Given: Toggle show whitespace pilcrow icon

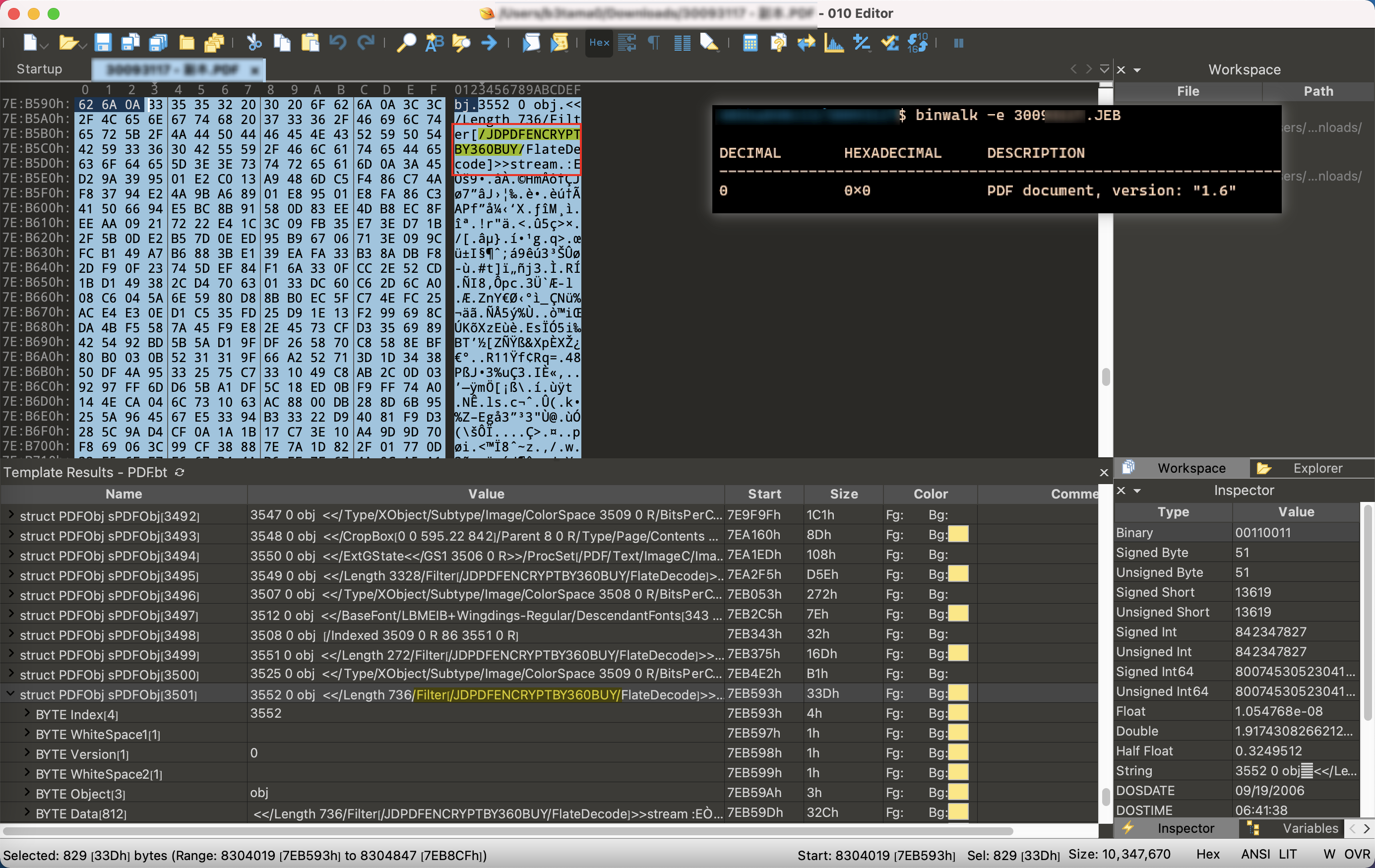Looking at the screenshot, I should (x=654, y=43).
